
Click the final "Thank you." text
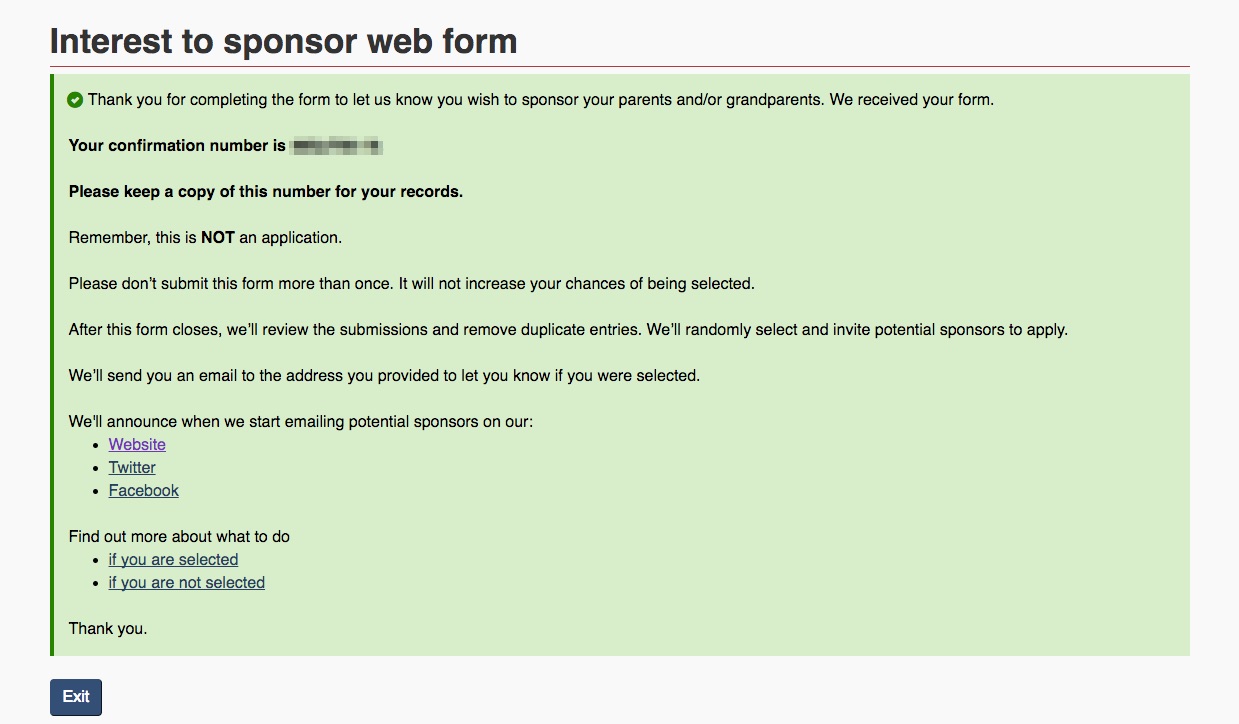point(108,629)
